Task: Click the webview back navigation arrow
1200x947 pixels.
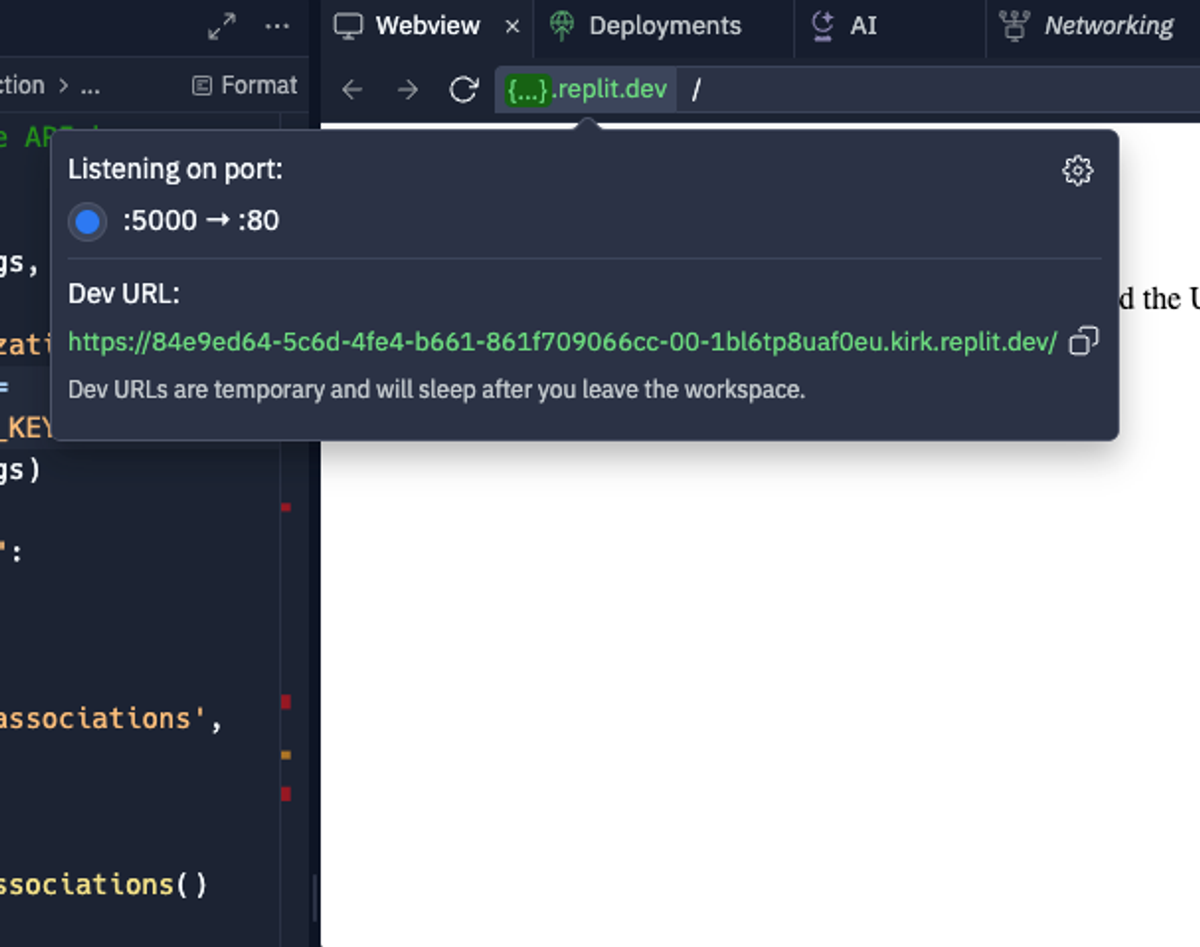Action: (351, 89)
